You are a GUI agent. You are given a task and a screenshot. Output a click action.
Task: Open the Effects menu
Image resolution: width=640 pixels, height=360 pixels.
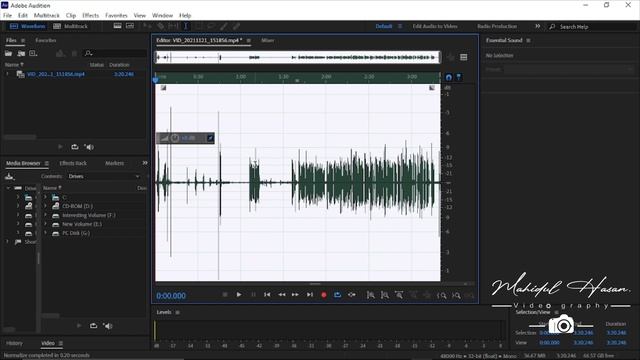pyautogui.click(x=90, y=16)
